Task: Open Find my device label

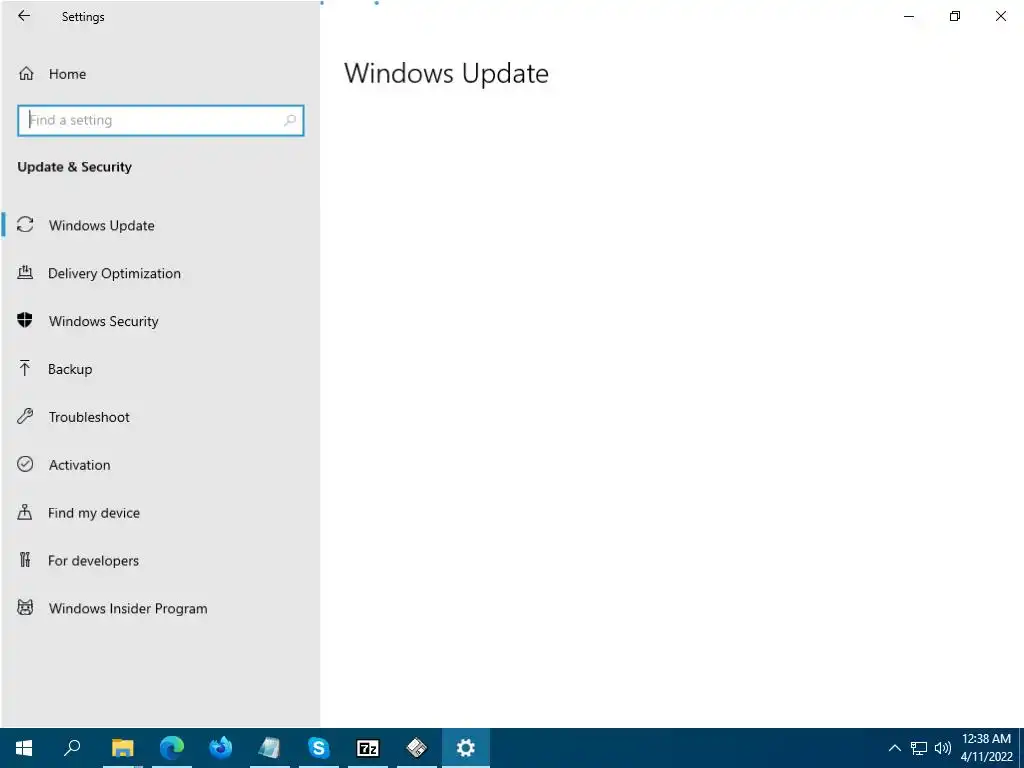Action: point(94,513)
